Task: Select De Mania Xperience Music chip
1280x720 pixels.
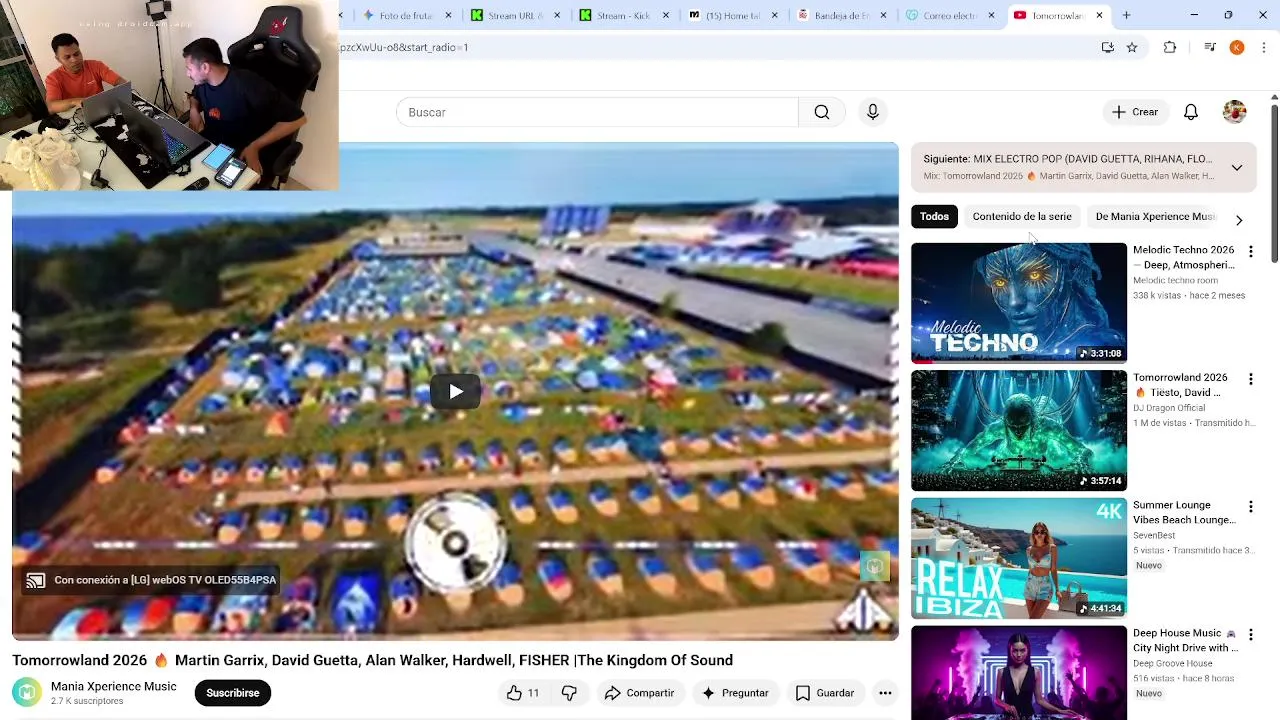Action: pyautogui.click(x=1155, y=216)
